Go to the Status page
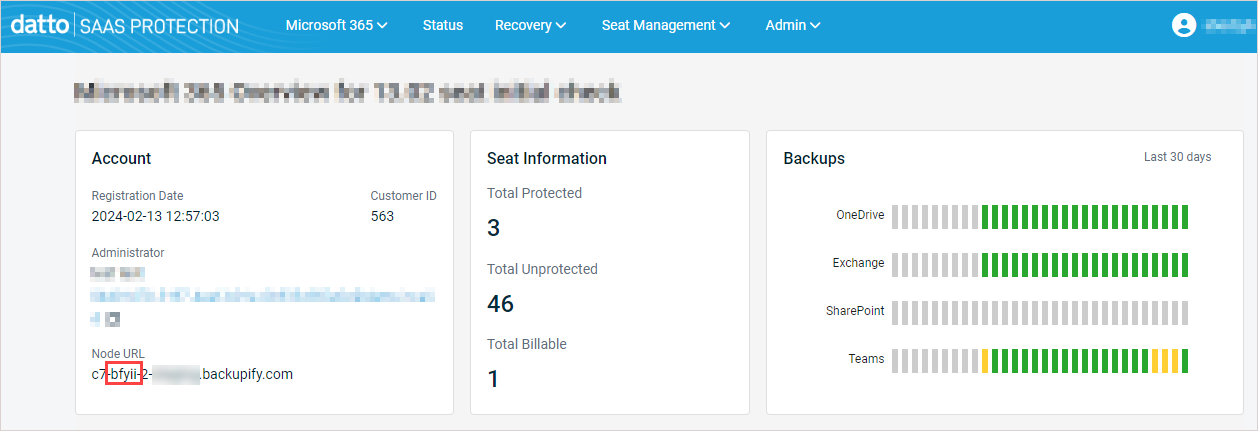The height and width of the screenshot is (431, 1258). click(x=443, y=26)
